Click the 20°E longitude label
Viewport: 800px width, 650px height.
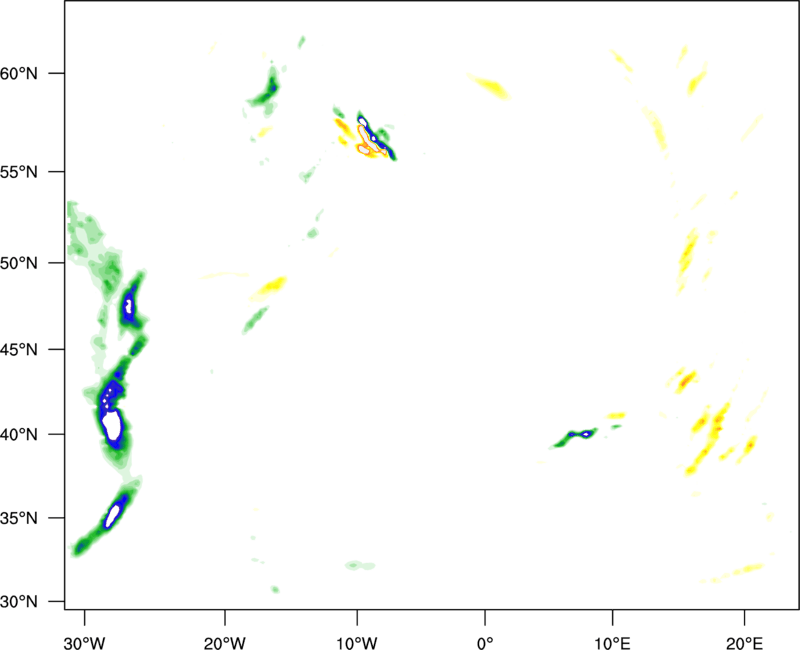coord(744,643)
